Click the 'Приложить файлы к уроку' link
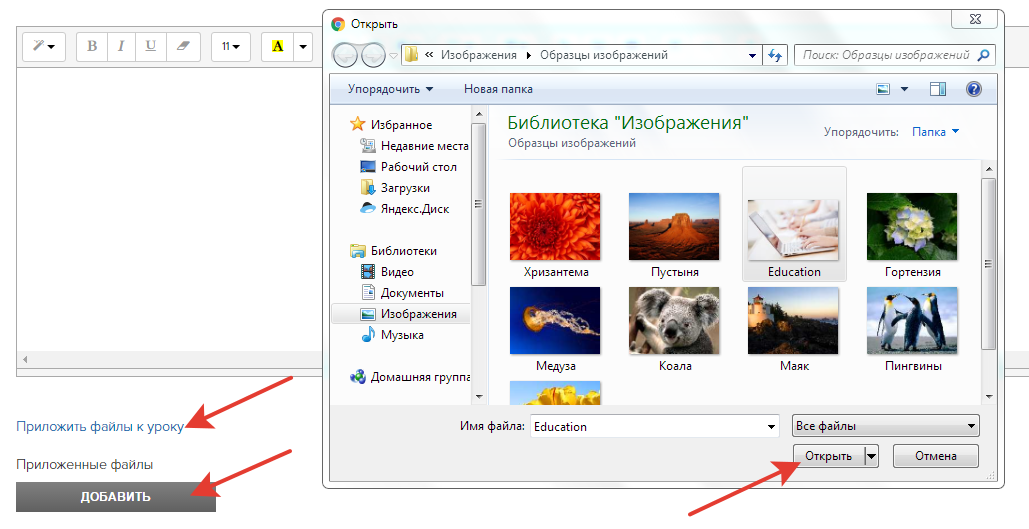The width and height of the screenshot is (1029, 529). 100,427
